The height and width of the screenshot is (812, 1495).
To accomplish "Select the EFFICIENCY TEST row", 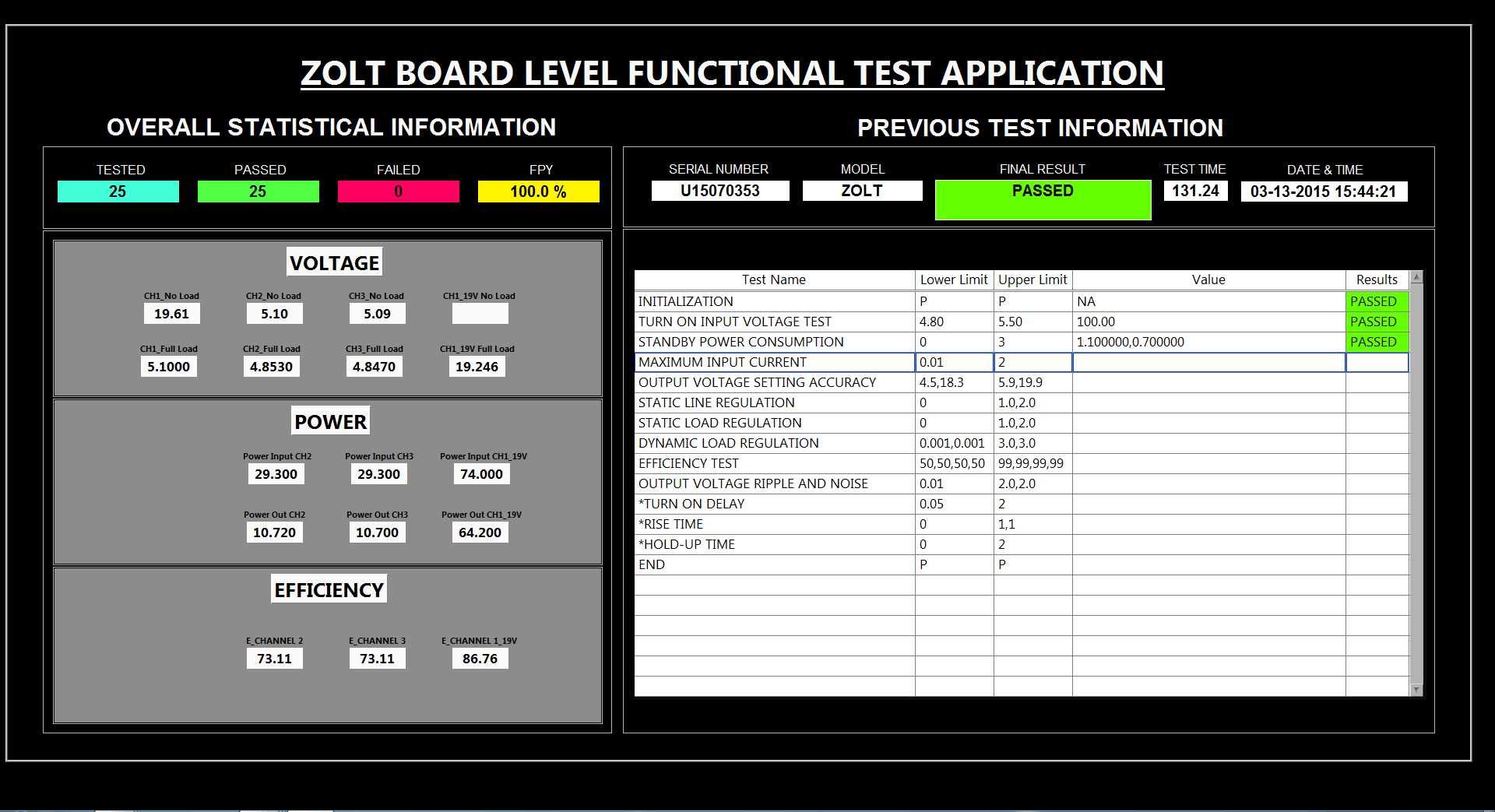I will pyautogui.click(x=1022, y=463).
